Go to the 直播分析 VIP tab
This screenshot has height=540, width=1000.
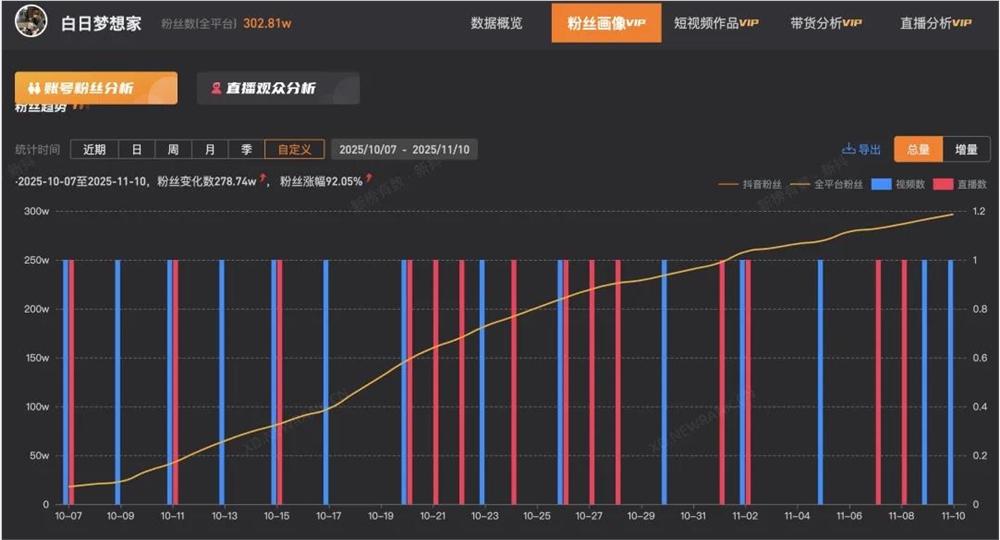click(x=936, y=23)
